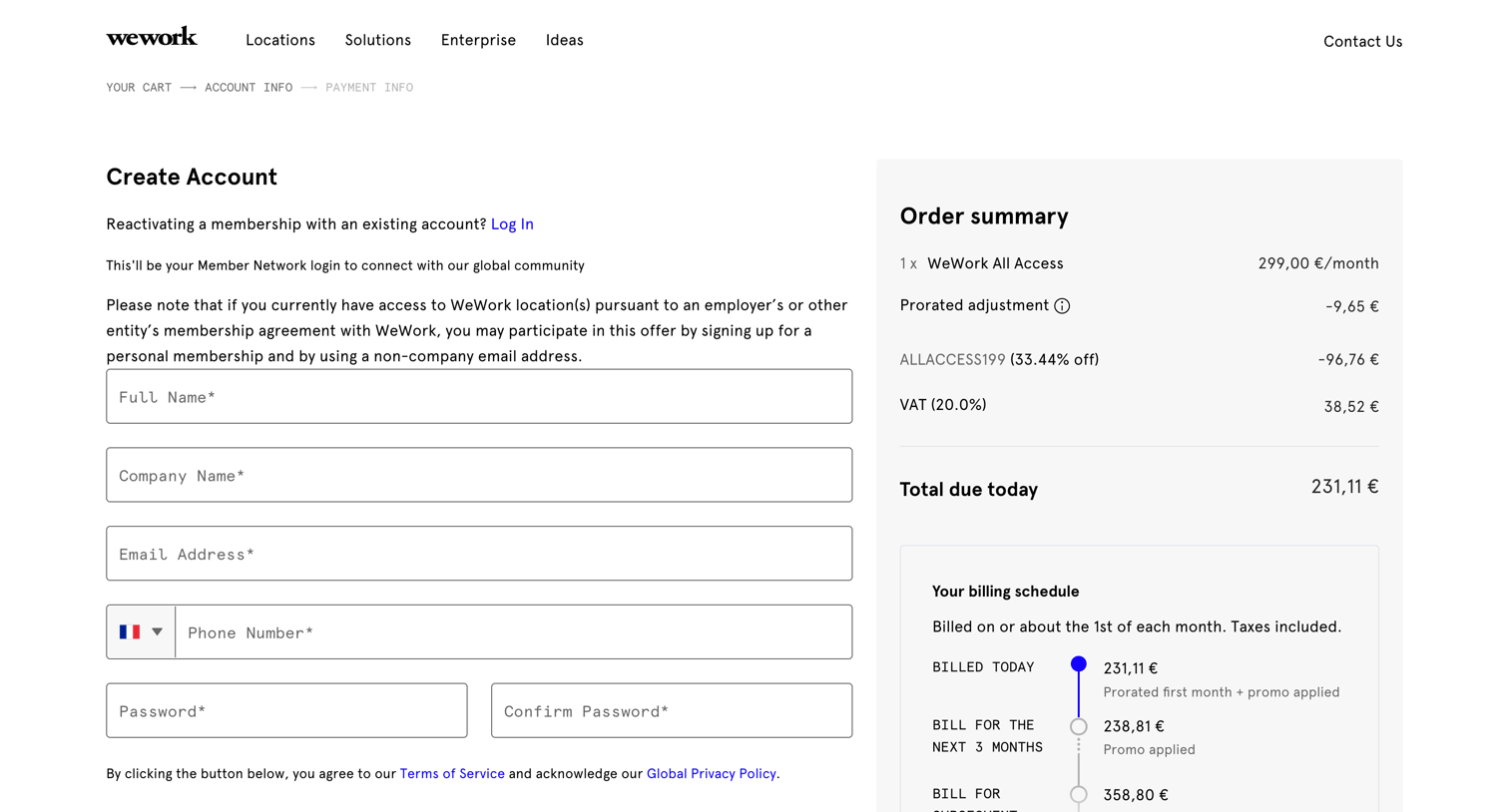
Task: Click the VAT (20.0%) label
Action: click(x=943, y=405)
